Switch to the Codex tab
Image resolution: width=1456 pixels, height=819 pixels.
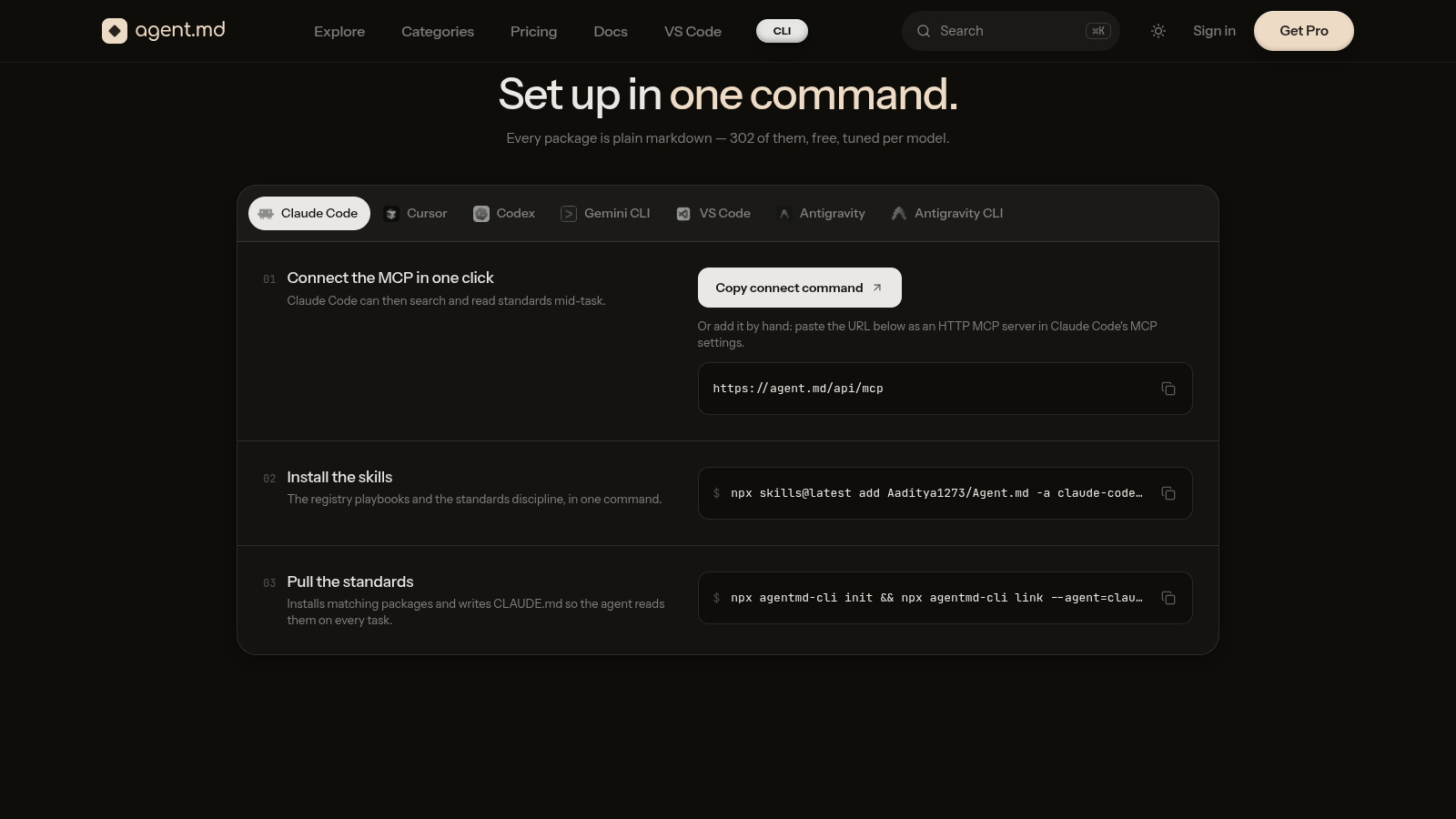(504, 214)
